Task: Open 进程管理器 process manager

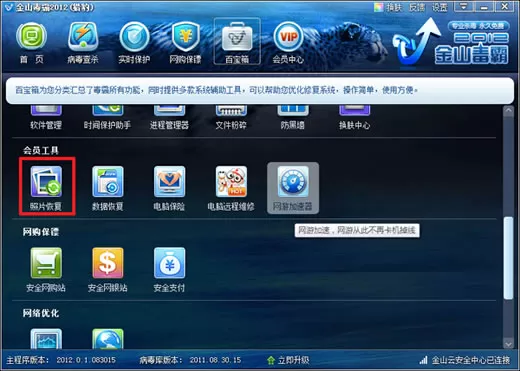Action: (169, 118)
